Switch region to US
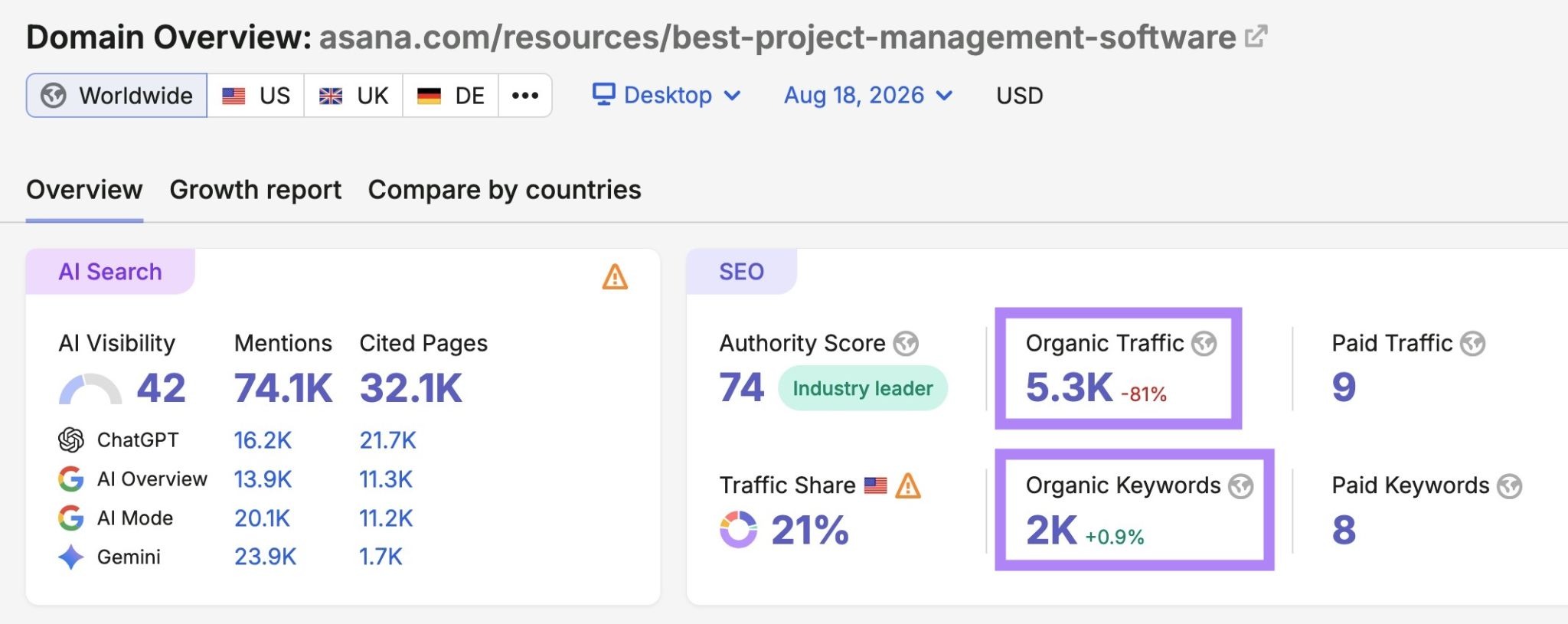 click(x=256, y=96)
